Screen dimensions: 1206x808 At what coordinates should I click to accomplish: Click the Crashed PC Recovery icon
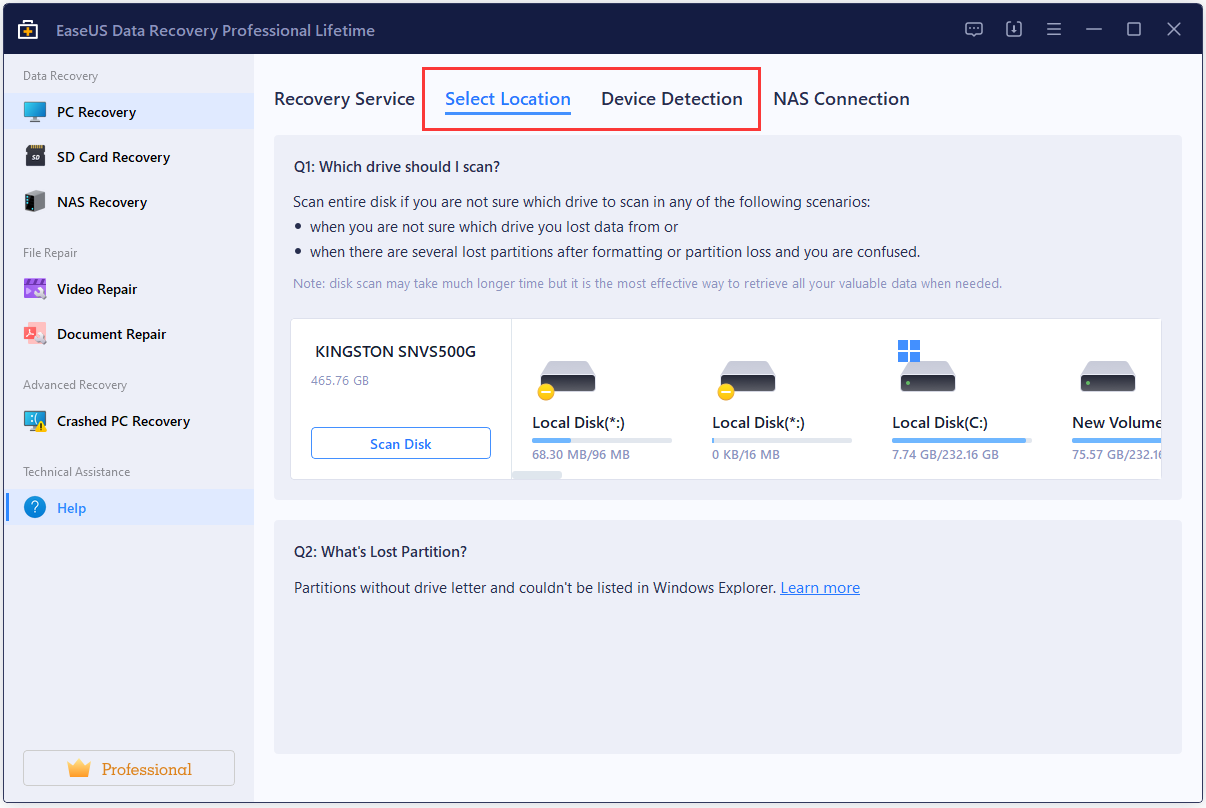(x=35, y=421)
